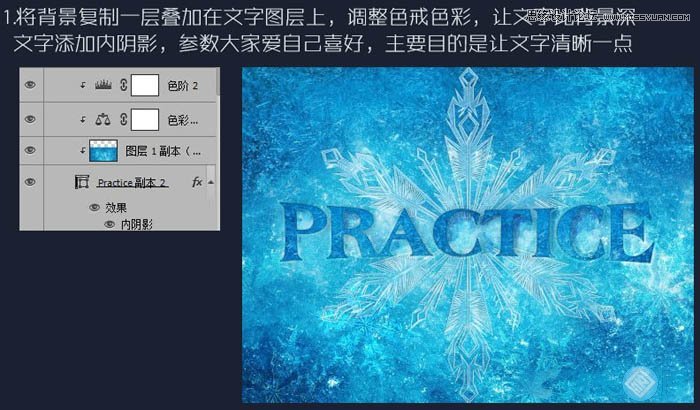Click the fx icon on Practice 副本 2

coord(197,183)
